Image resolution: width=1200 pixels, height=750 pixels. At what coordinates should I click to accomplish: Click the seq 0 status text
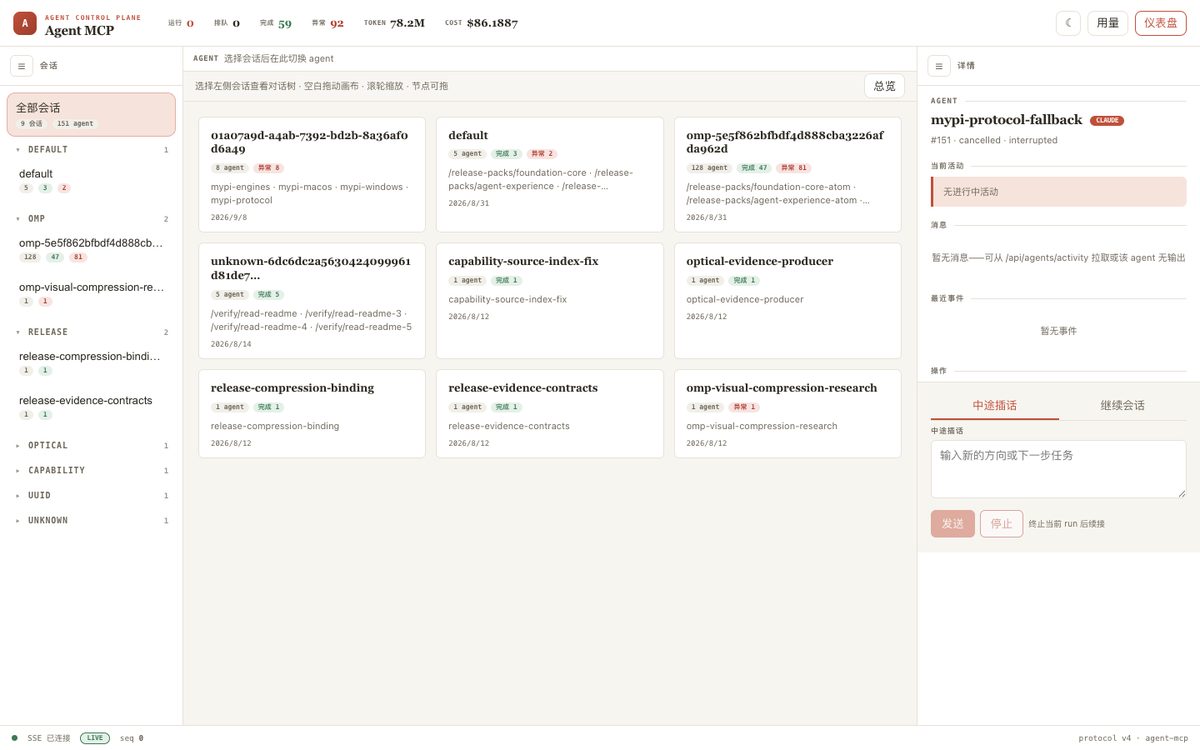click(x=131, y=738)
